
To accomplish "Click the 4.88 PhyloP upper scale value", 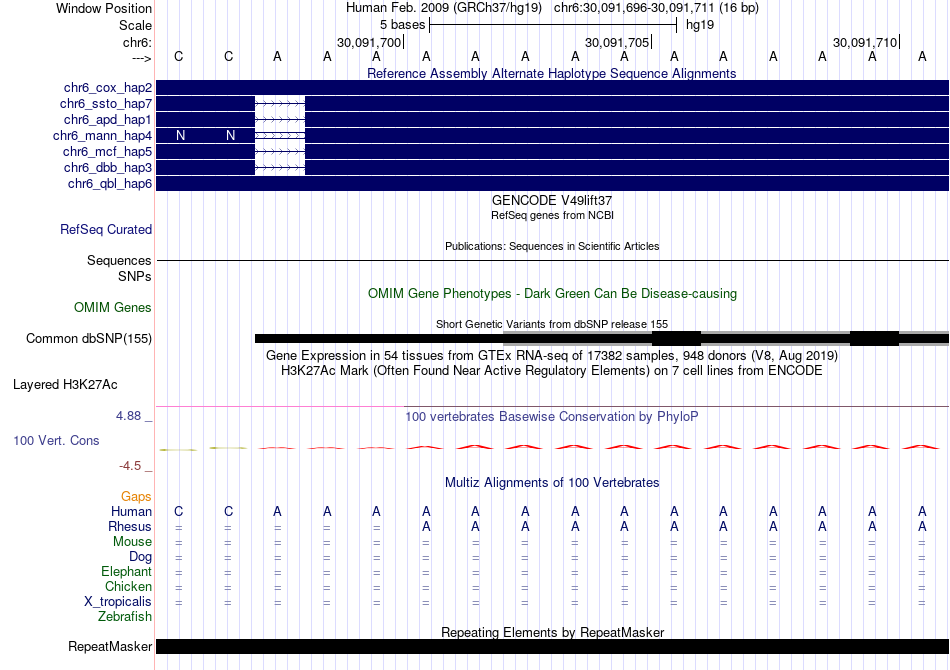I will pos(128,416).
